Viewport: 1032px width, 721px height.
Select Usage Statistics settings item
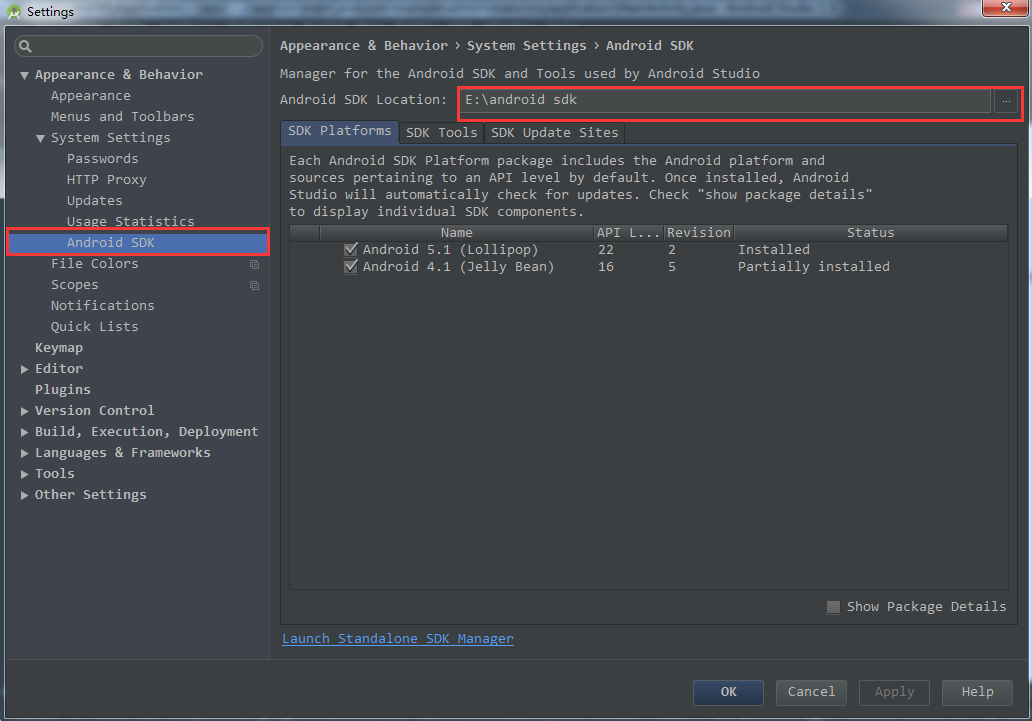click(x=130, y=222)
